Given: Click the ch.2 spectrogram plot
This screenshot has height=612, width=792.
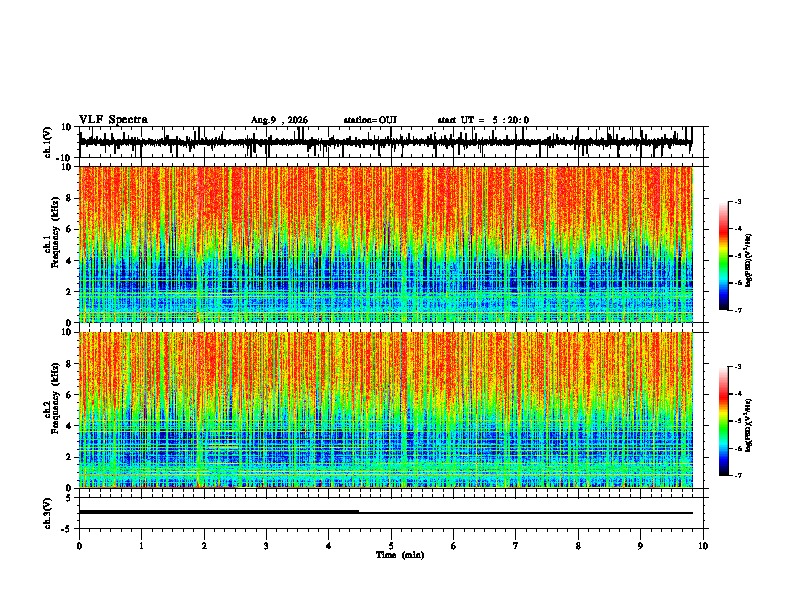Looking at the screenshot, I should point(385,410).
